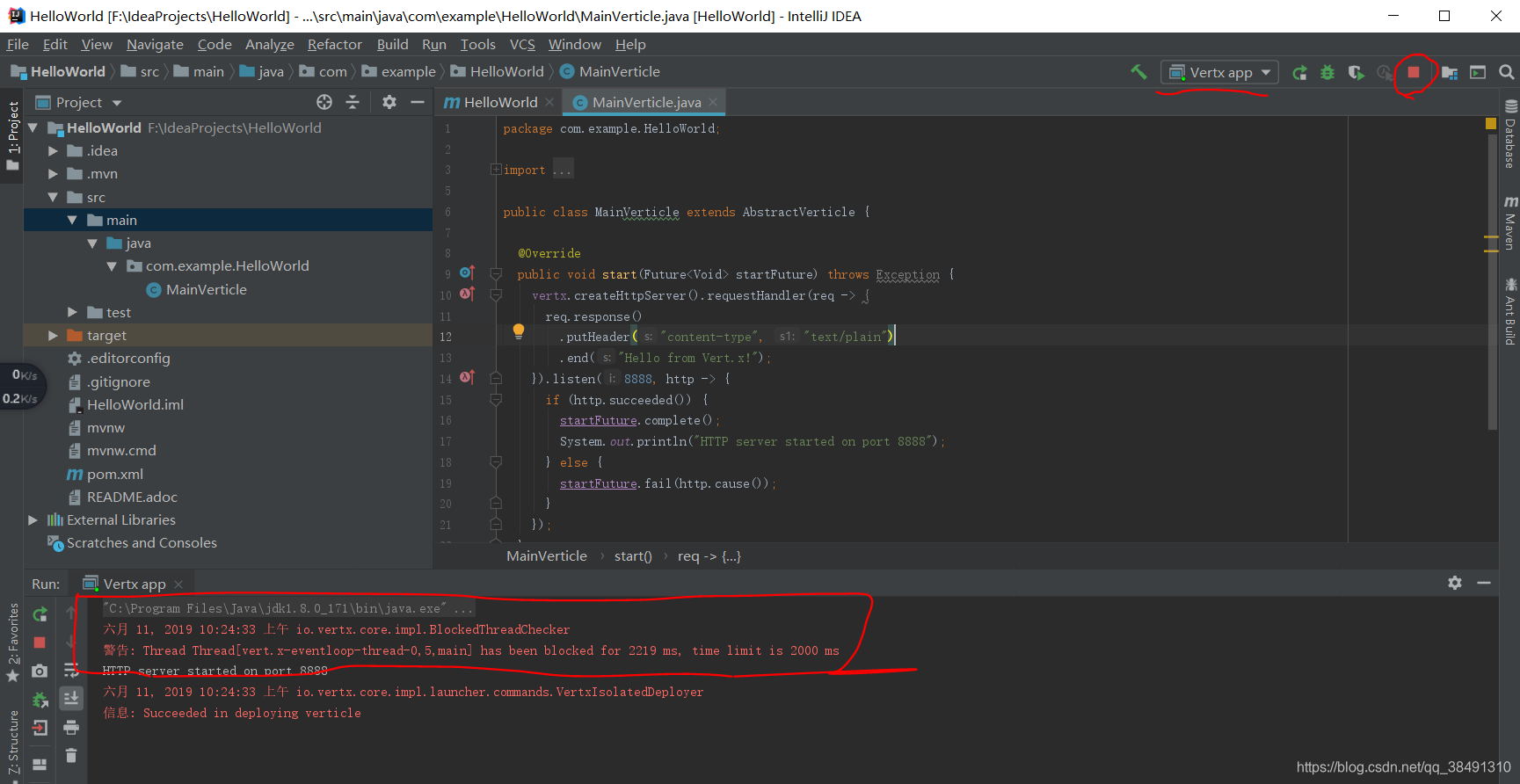Locate current file in Project tree
Image resolution: width=1520 pixels, height=784 pixels.
324,102
